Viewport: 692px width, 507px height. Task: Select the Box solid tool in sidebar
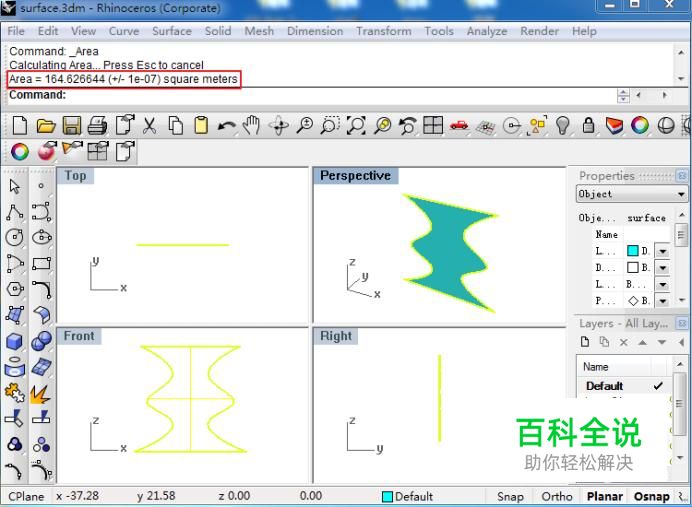[x=15, y=341]
